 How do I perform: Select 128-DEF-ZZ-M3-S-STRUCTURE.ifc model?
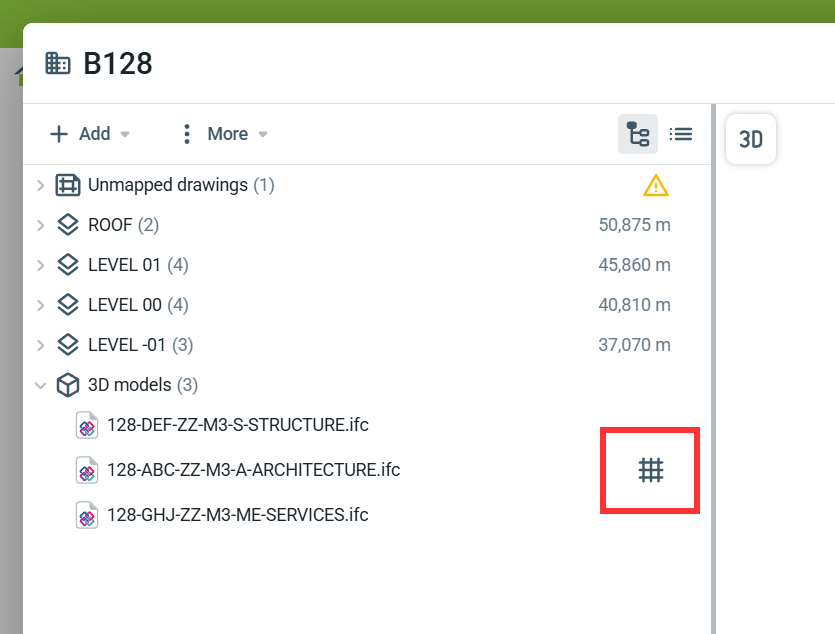(238, 425)
